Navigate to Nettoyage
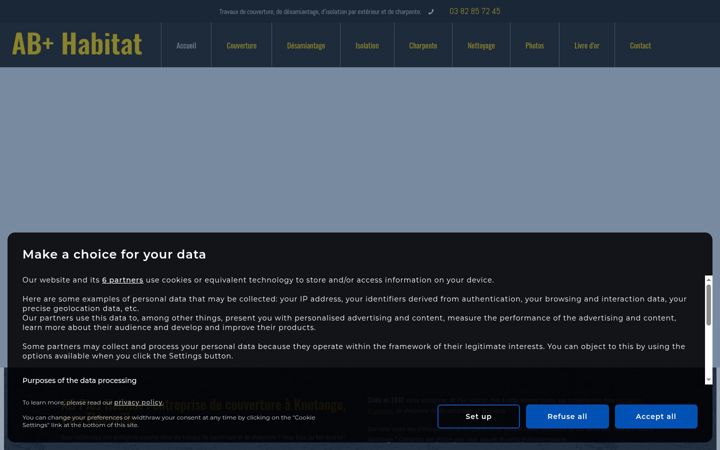 481,45
